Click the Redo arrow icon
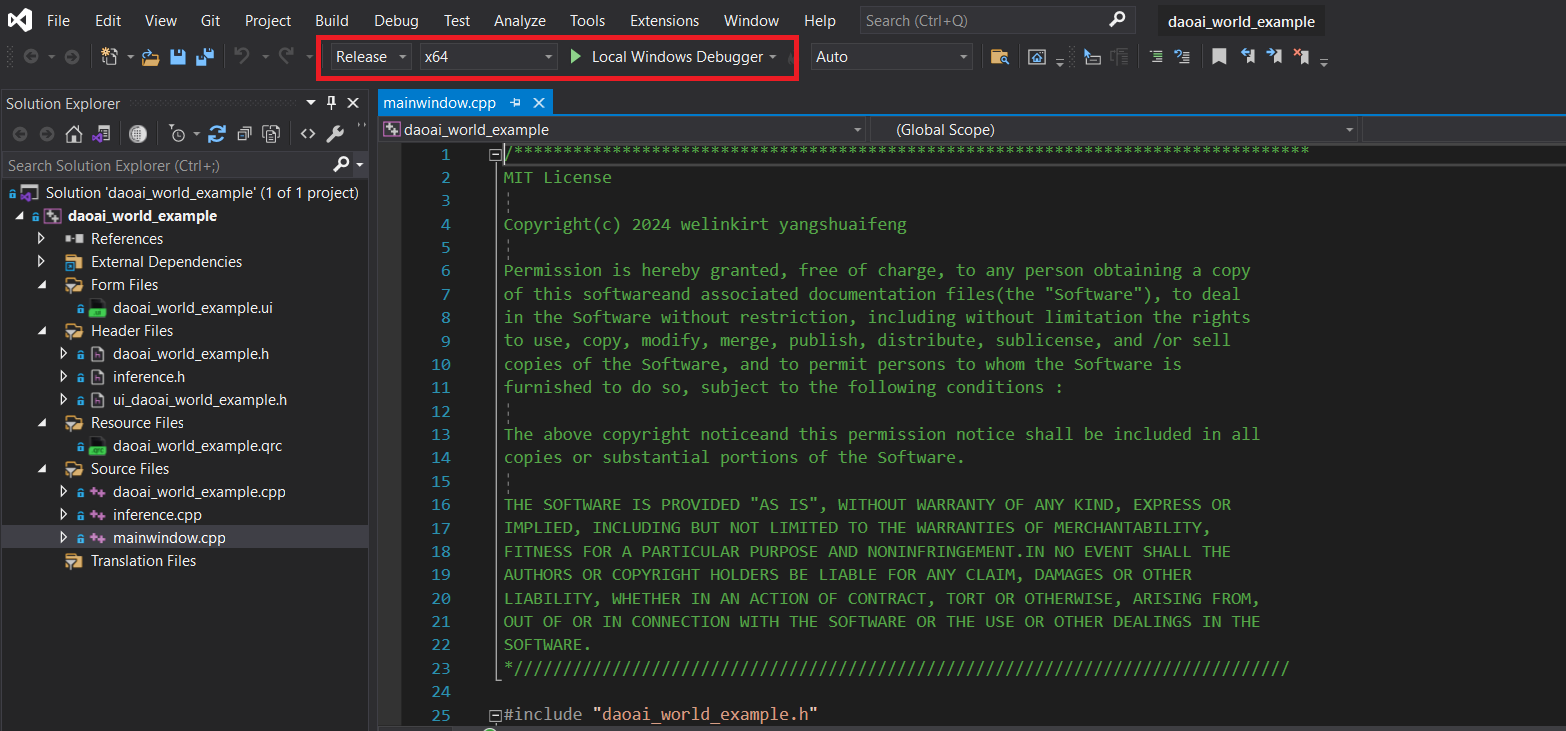Image resolution: width=1566 pixels, height=731 pixels. (286, 57)
